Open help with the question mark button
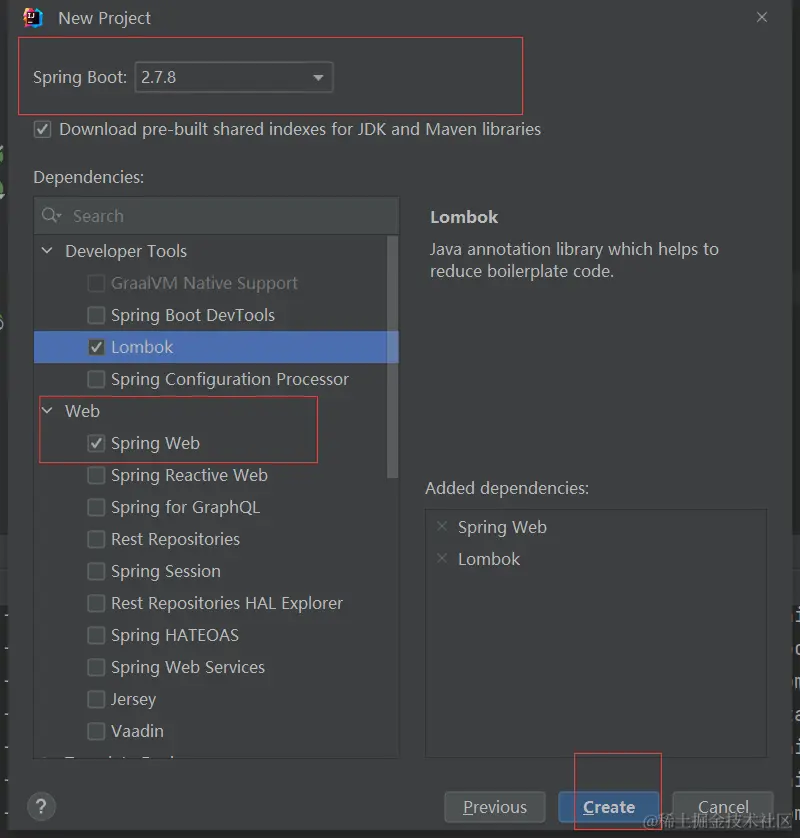 [41, 806]
